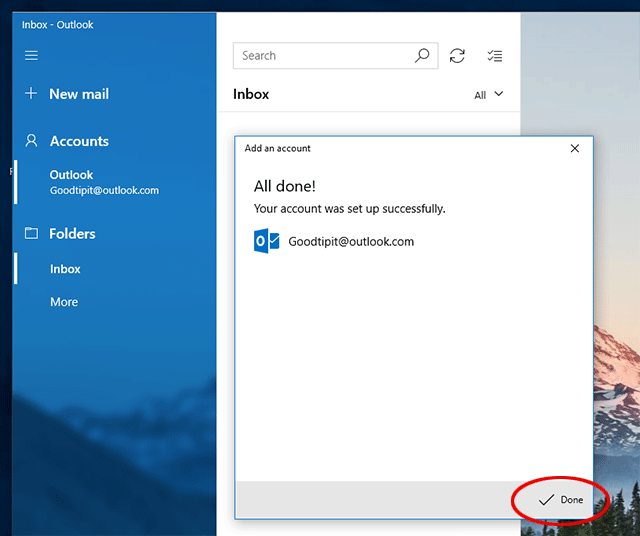Click the magnifying glass search icon
640x536 pixels.
(422, 56)
